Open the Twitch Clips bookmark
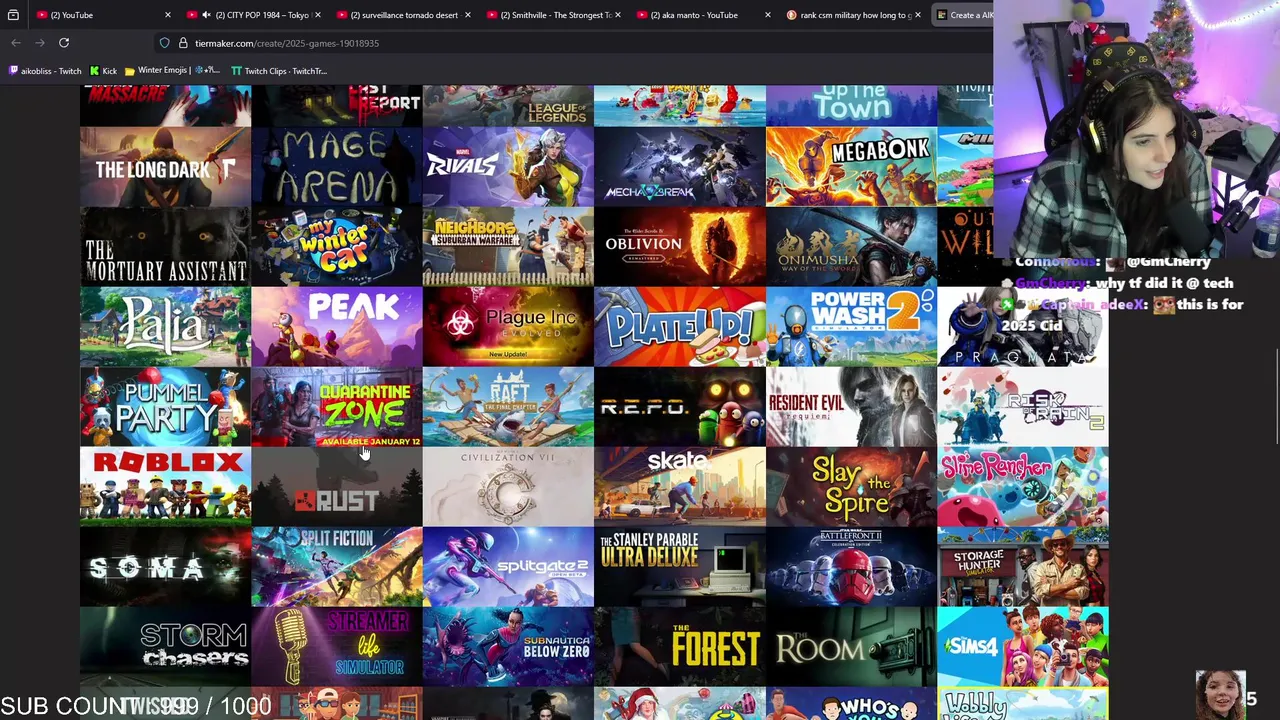This screenshot has height=720, width=1280. coord(279,71)
